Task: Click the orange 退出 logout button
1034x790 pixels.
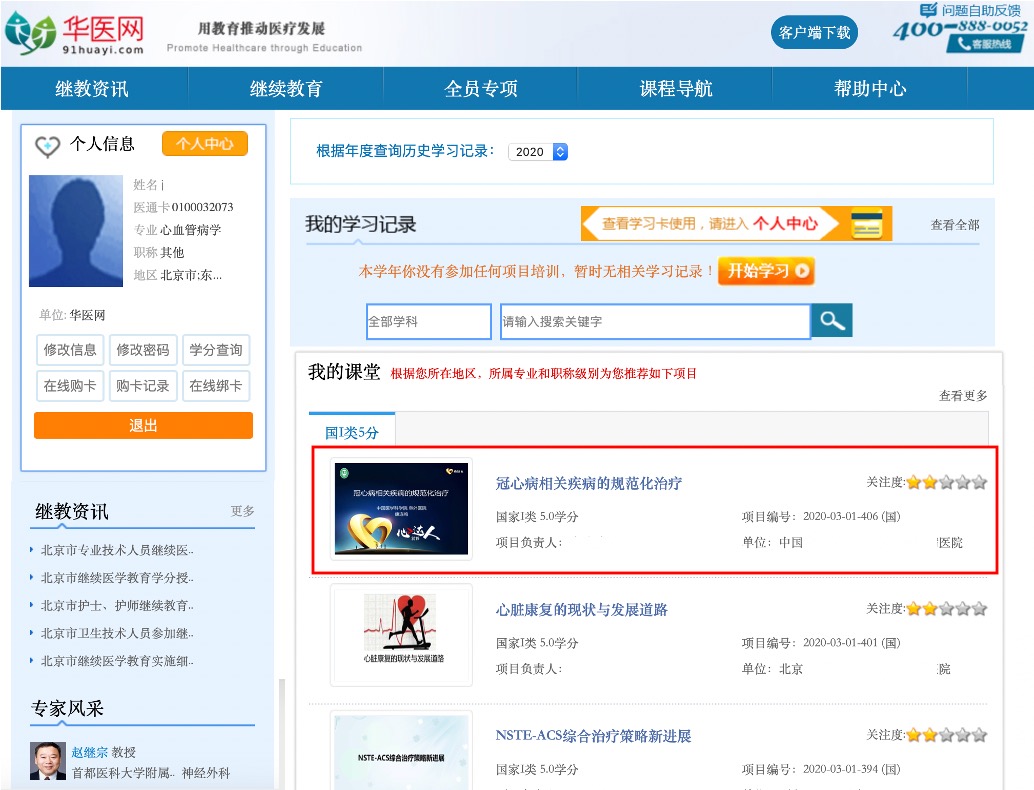Action: tap(143, 426)
